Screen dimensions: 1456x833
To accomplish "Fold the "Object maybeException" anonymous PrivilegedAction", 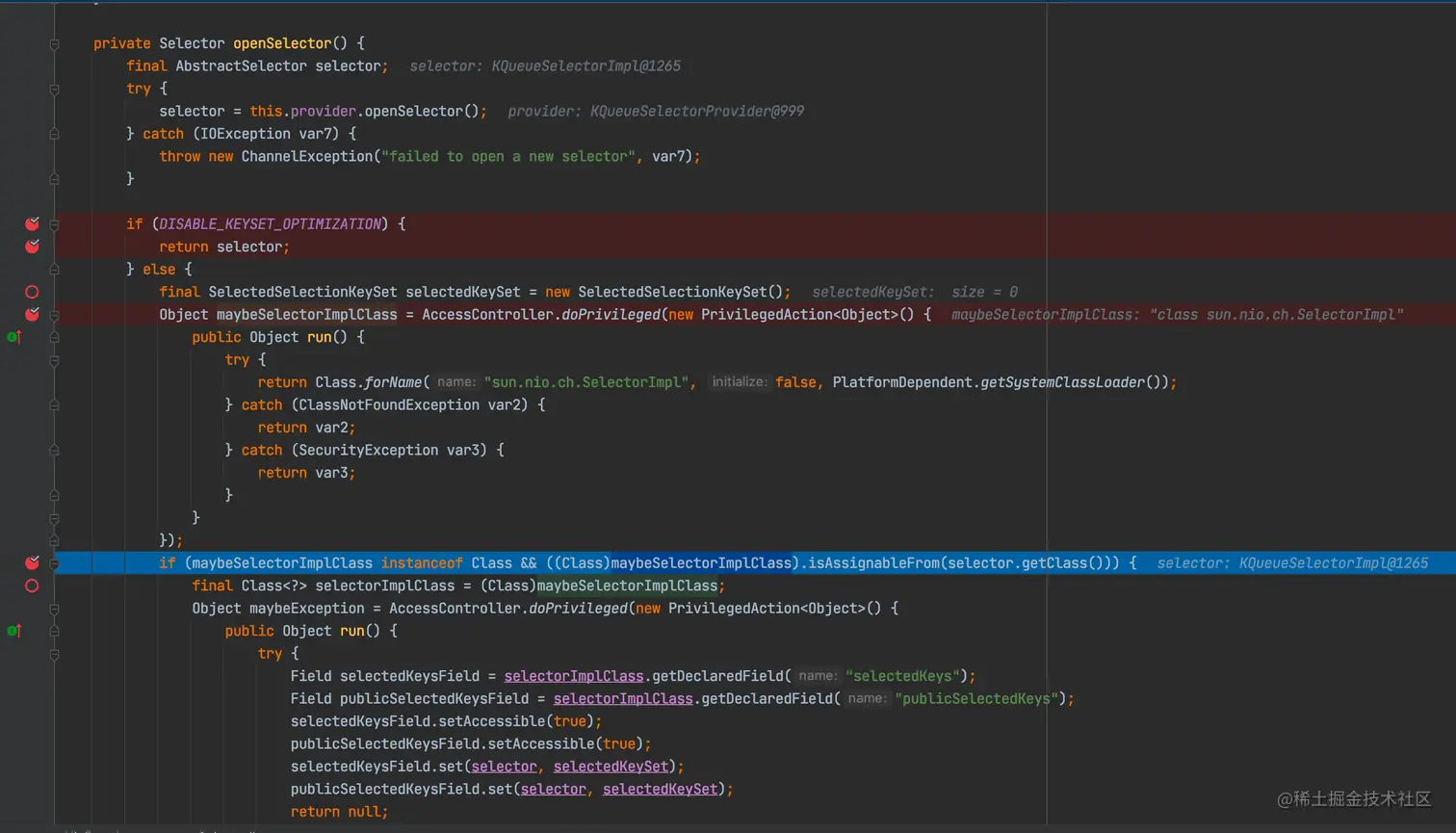I will pyautogui.click(x=54, y=609).
